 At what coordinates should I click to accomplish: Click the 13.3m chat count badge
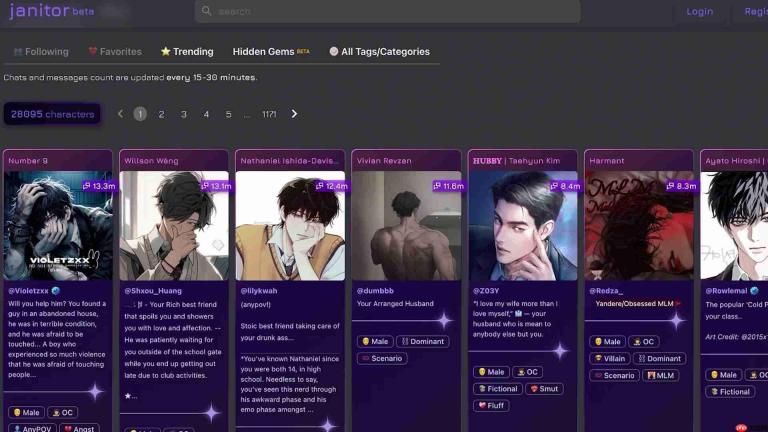[98, 186]
